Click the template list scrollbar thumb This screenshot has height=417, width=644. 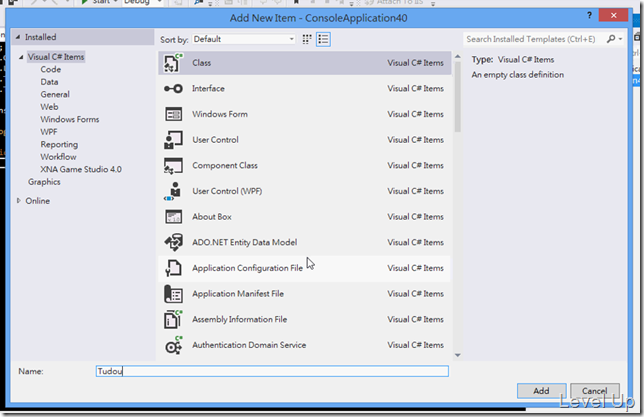click(458, 97)
